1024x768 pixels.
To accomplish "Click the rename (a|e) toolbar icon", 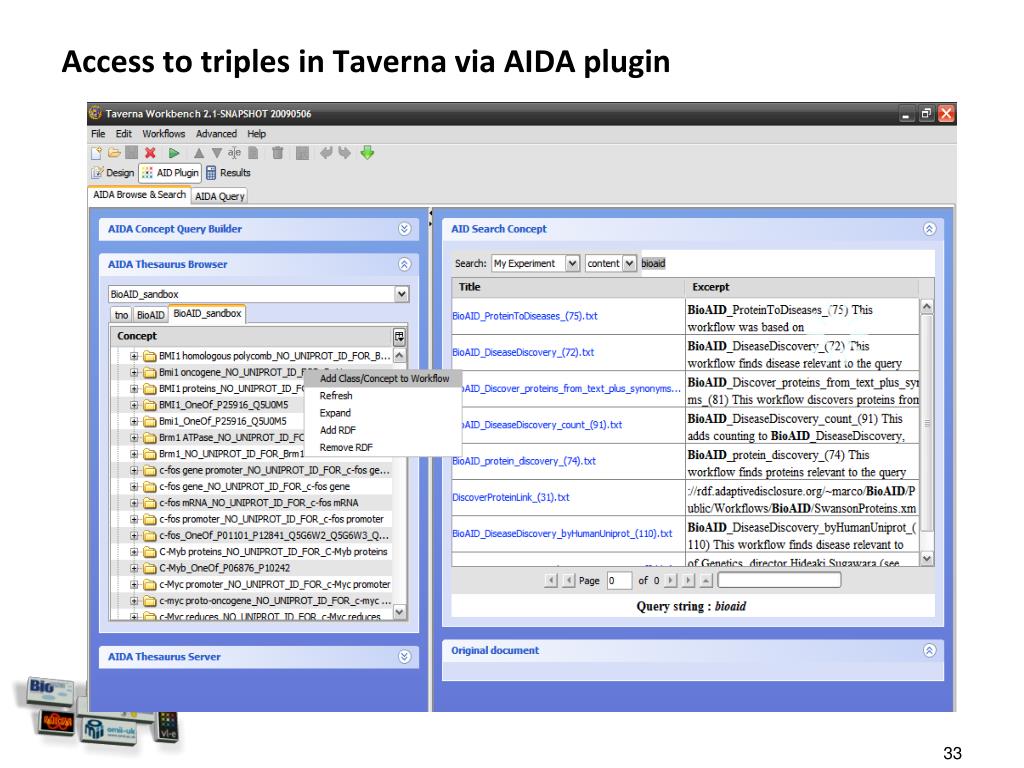I will click(234, 153).
